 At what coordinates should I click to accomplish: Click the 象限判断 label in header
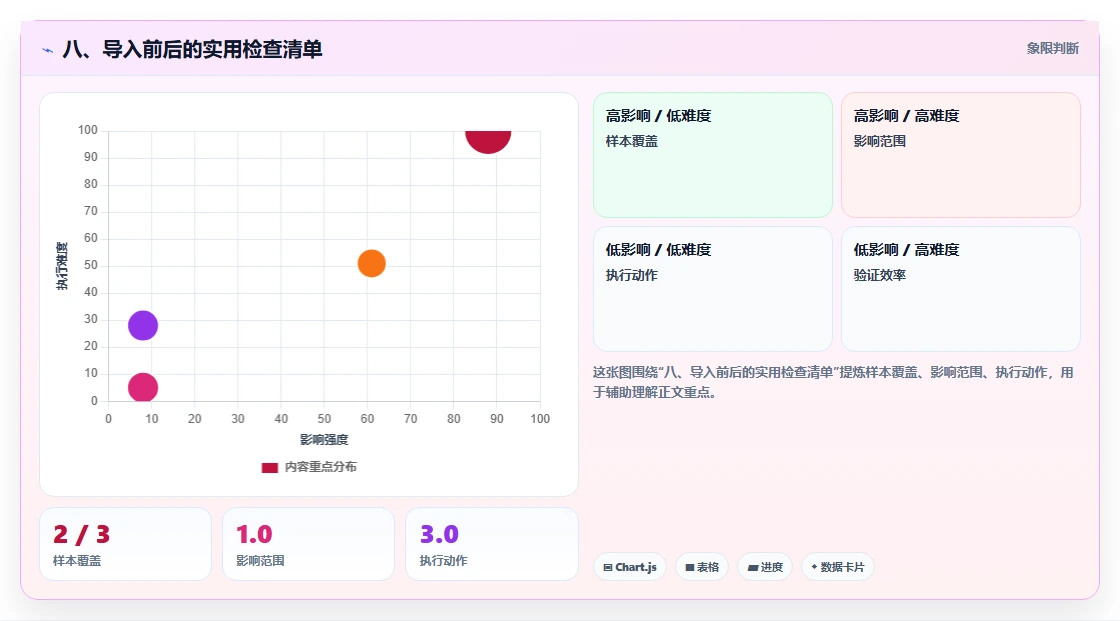click(x=1052, y=49)
